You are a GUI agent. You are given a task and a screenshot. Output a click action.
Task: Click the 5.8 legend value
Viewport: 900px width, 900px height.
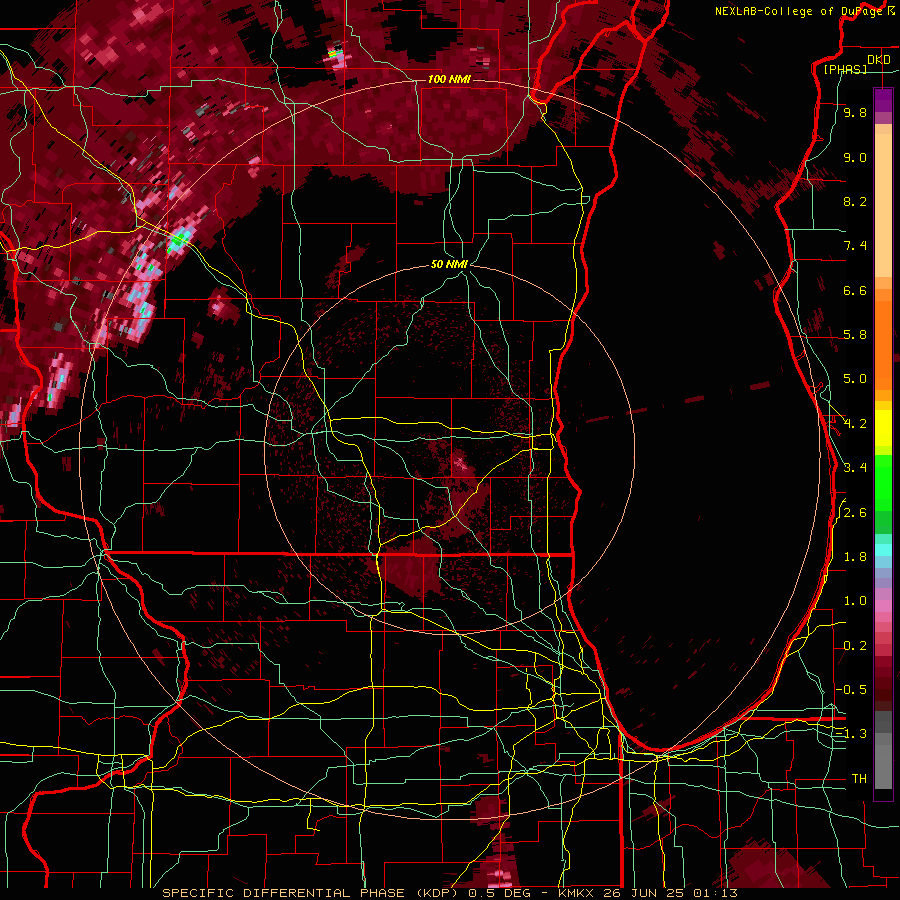coord(855,335)
